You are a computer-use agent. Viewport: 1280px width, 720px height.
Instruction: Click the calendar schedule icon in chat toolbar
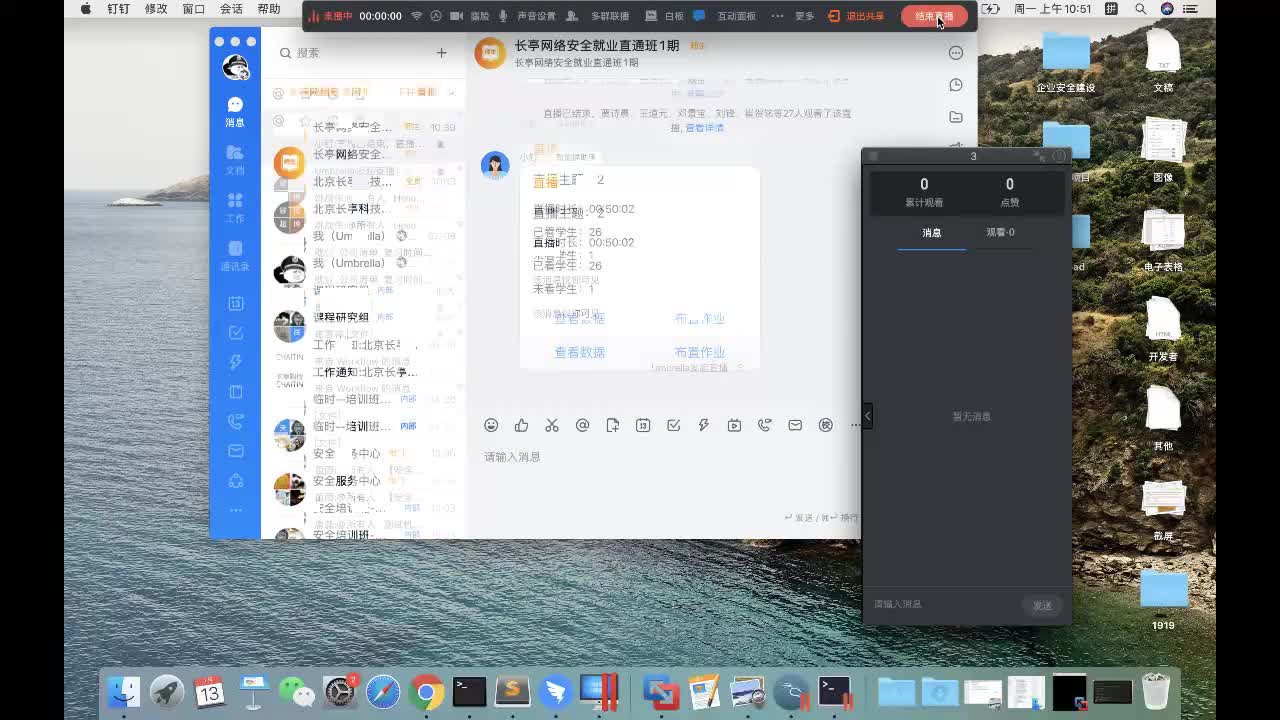click(x=643, y=425)
